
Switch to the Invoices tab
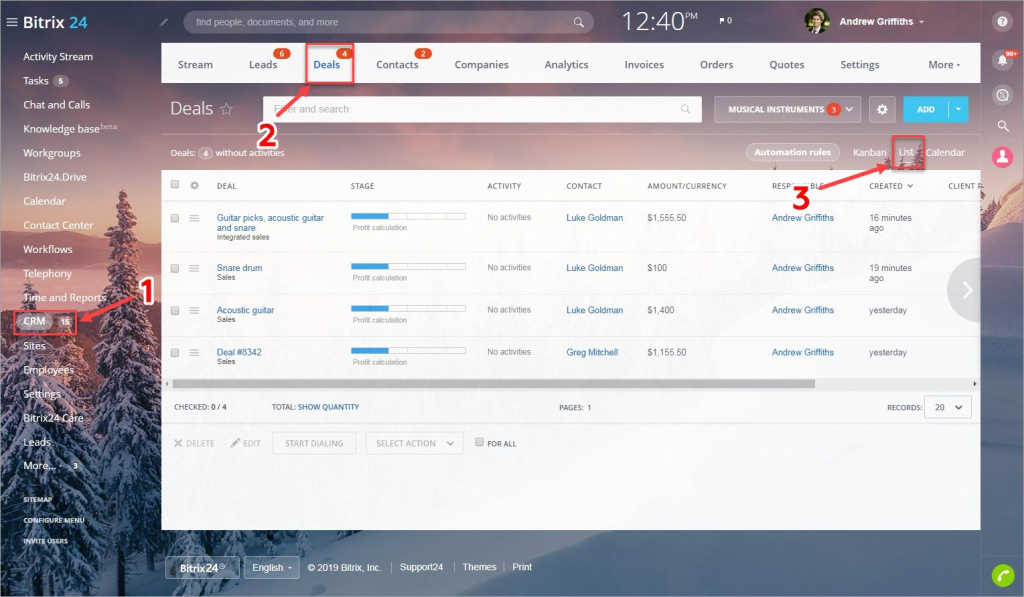644,65
